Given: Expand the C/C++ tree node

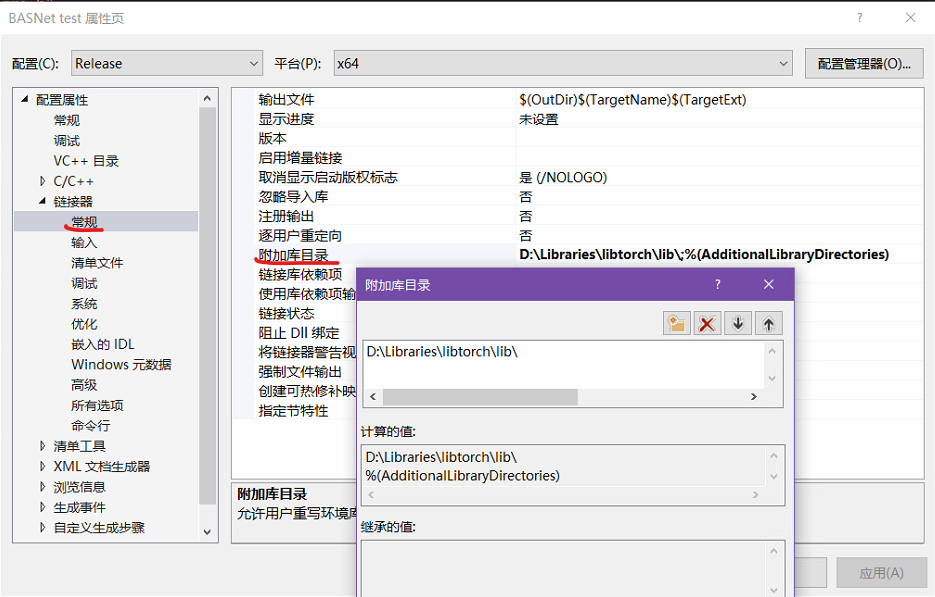Looking at the screenshot, I should tap(42, 181).
